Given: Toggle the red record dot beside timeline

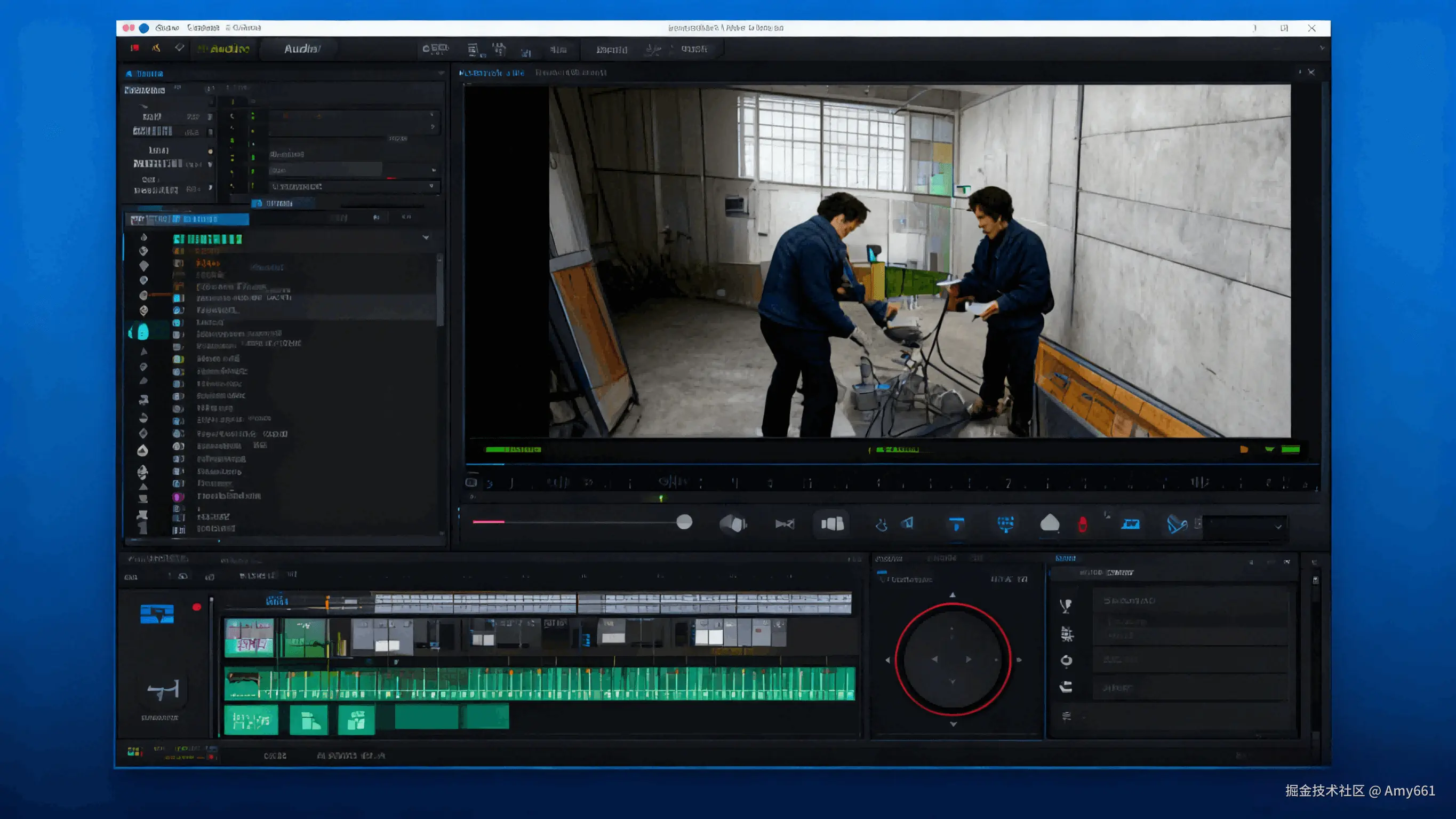Looking at the screenshot, I should pyautogui.click(x=197, y=608).
